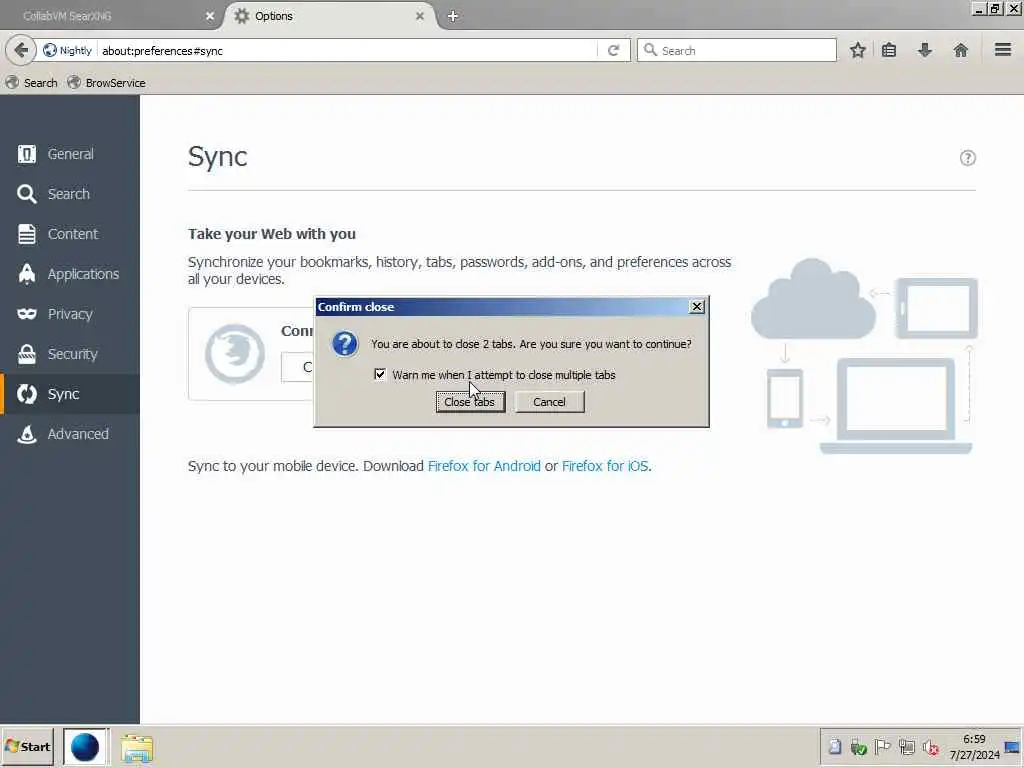Select the Sync preferences pane
The height and width of the screenshot is (768, 1024).
coord(70,394)
